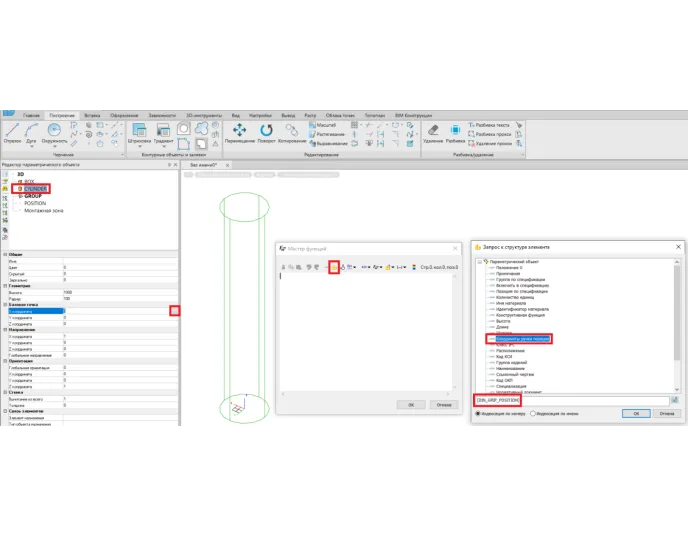The image size is (688, 537).
Task: Click the Высота value field in Геометрия
Action: (120, 292)
